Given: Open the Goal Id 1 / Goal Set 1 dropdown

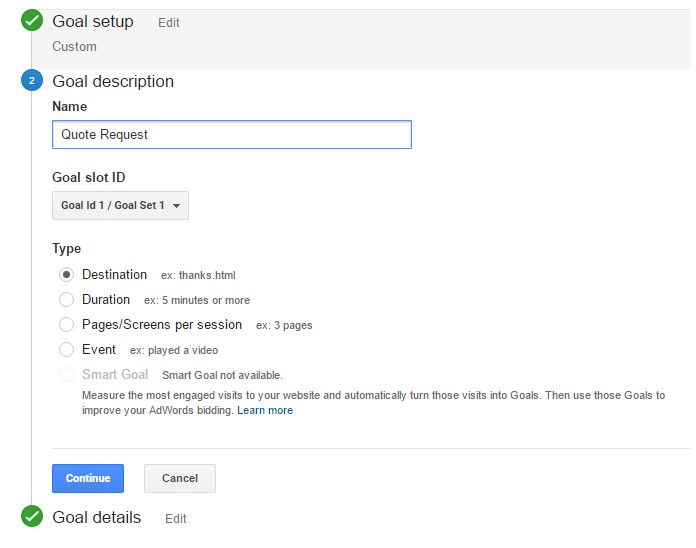Looking at the screenshot, I should [120, 205].
